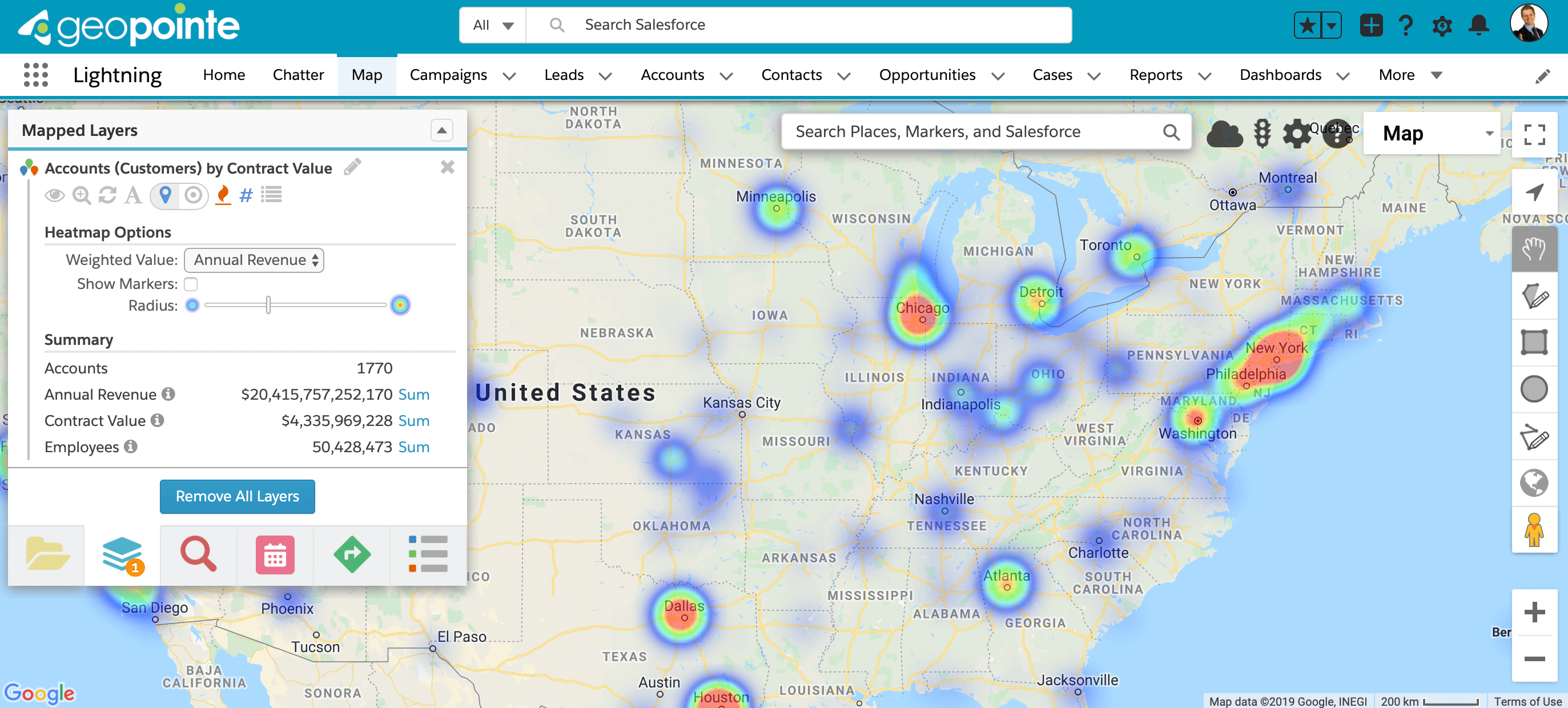Go to the Home tab
The width and height of the screenshot is (1568, 708).
pos(224,75)
